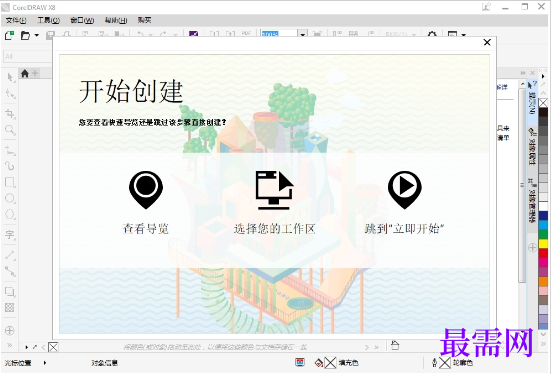The height and width of the screenshot is (374, 552).
Task: Open the 购买 menu
Action: (x=144, y=20)
